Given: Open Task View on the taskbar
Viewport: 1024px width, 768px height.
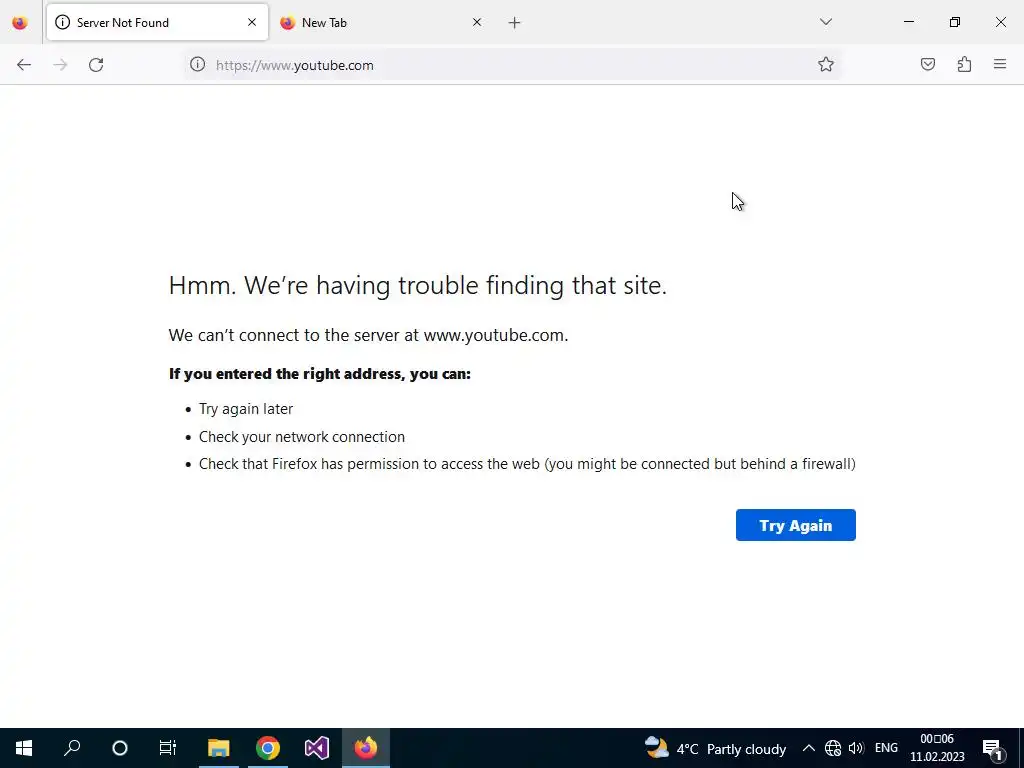Looking at the screenshot, I should click(x=168, y=748).
